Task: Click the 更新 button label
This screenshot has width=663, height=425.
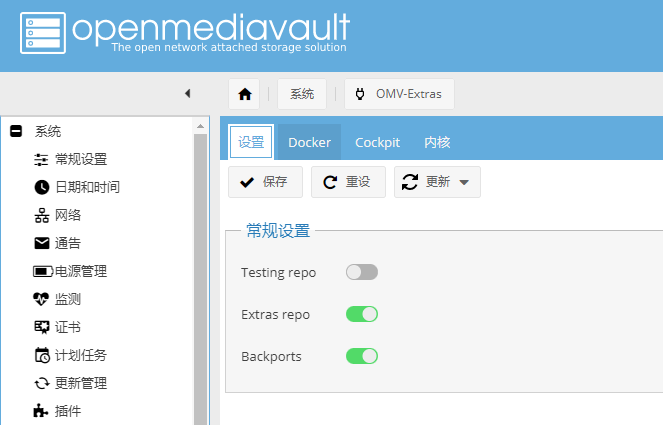Action: click(438, 182)
